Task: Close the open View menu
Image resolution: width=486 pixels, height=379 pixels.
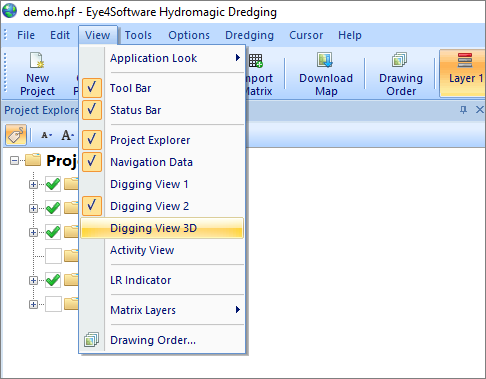Action: [x=98, y=35]
